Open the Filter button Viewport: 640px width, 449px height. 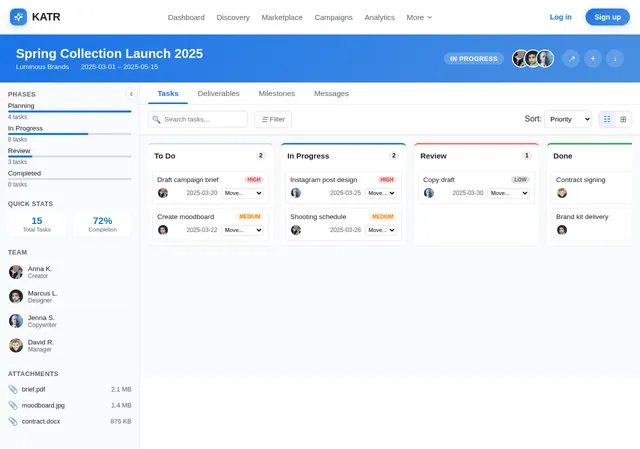click(273, 119)
